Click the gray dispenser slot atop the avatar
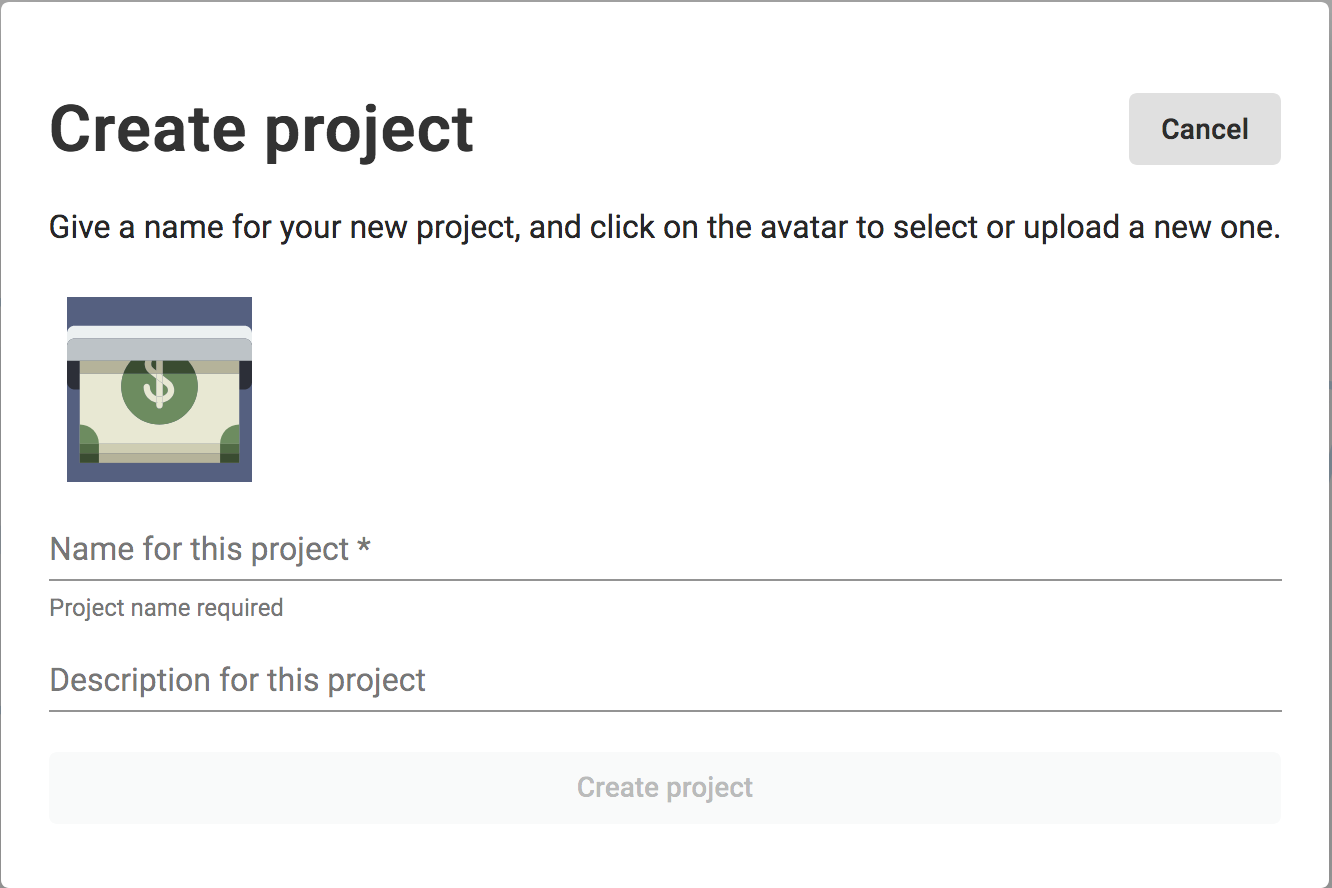This screenshot has height=888, width=1332. click(159, 344)
